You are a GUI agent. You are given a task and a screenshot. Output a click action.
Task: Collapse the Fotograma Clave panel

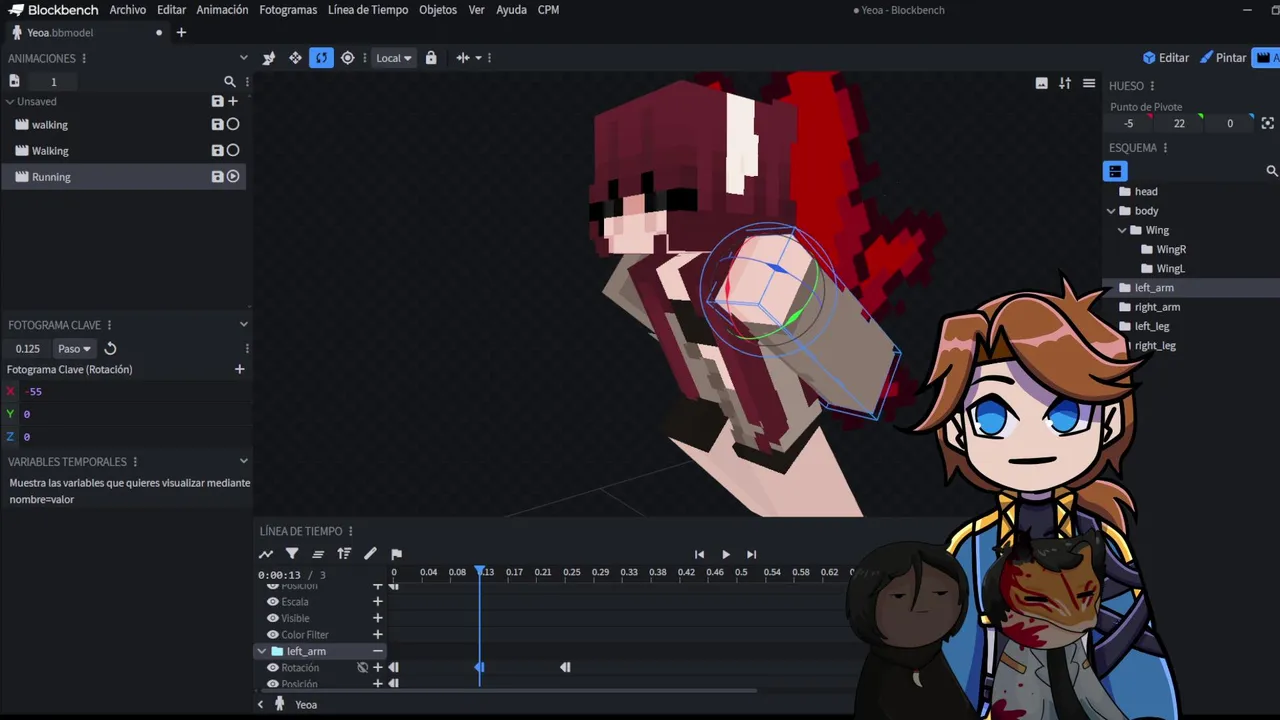pyautogui.click(x=243, y=325)
